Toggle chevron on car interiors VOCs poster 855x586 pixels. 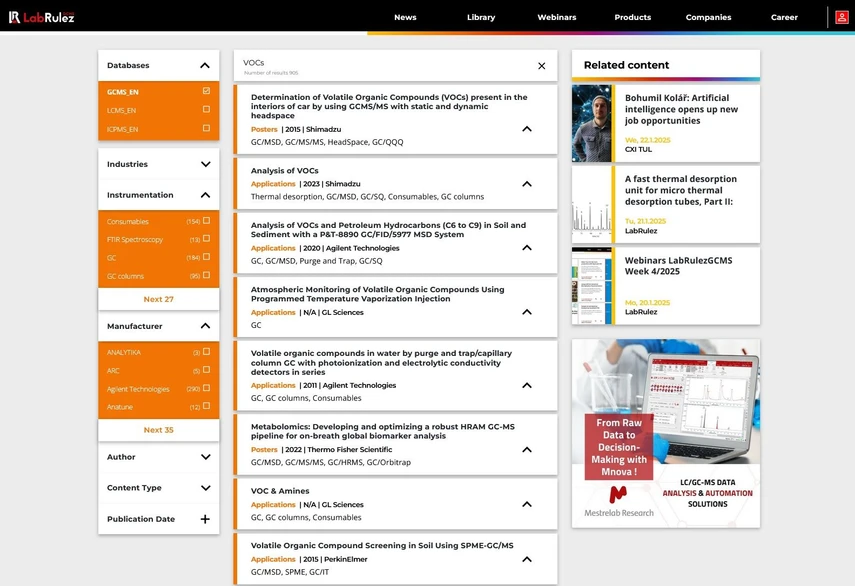[527, 129]
